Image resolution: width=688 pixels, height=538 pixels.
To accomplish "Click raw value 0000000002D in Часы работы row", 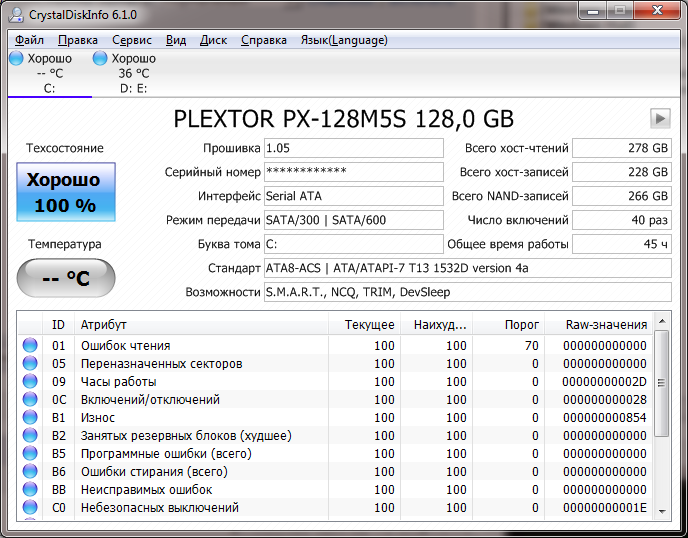I will click(605, 382).
